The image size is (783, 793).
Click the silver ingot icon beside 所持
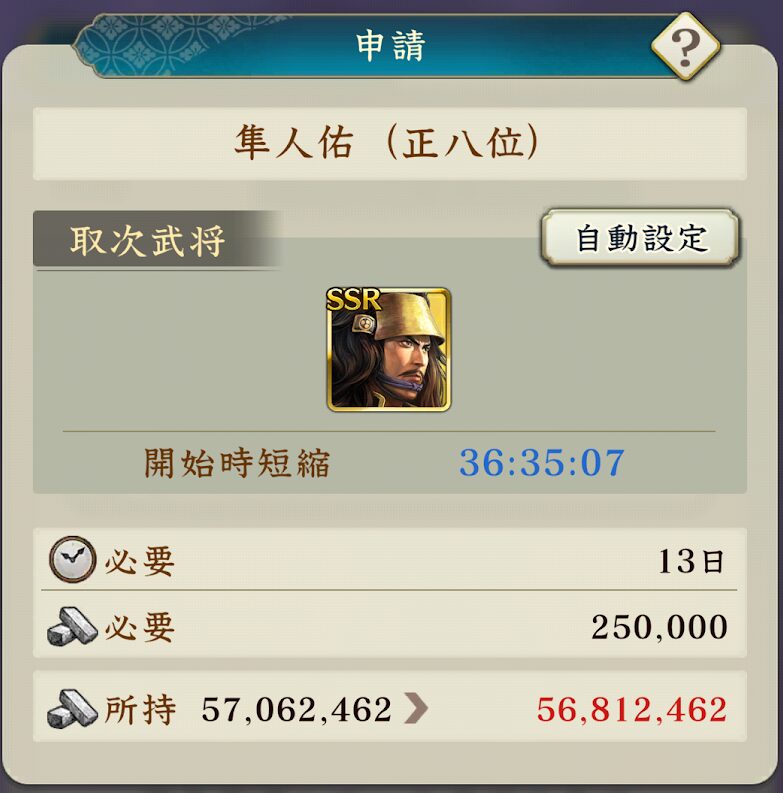click(72, 709)
